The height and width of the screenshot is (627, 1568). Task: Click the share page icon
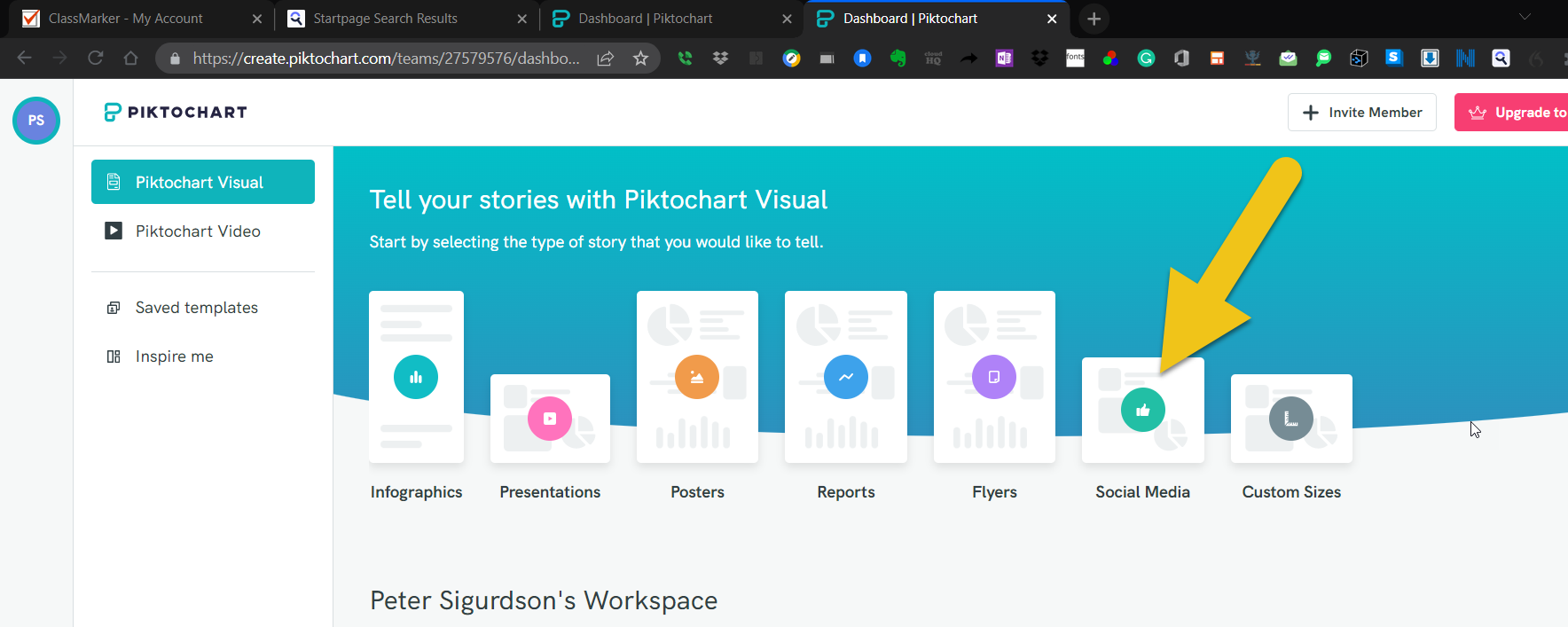(606, 59)
